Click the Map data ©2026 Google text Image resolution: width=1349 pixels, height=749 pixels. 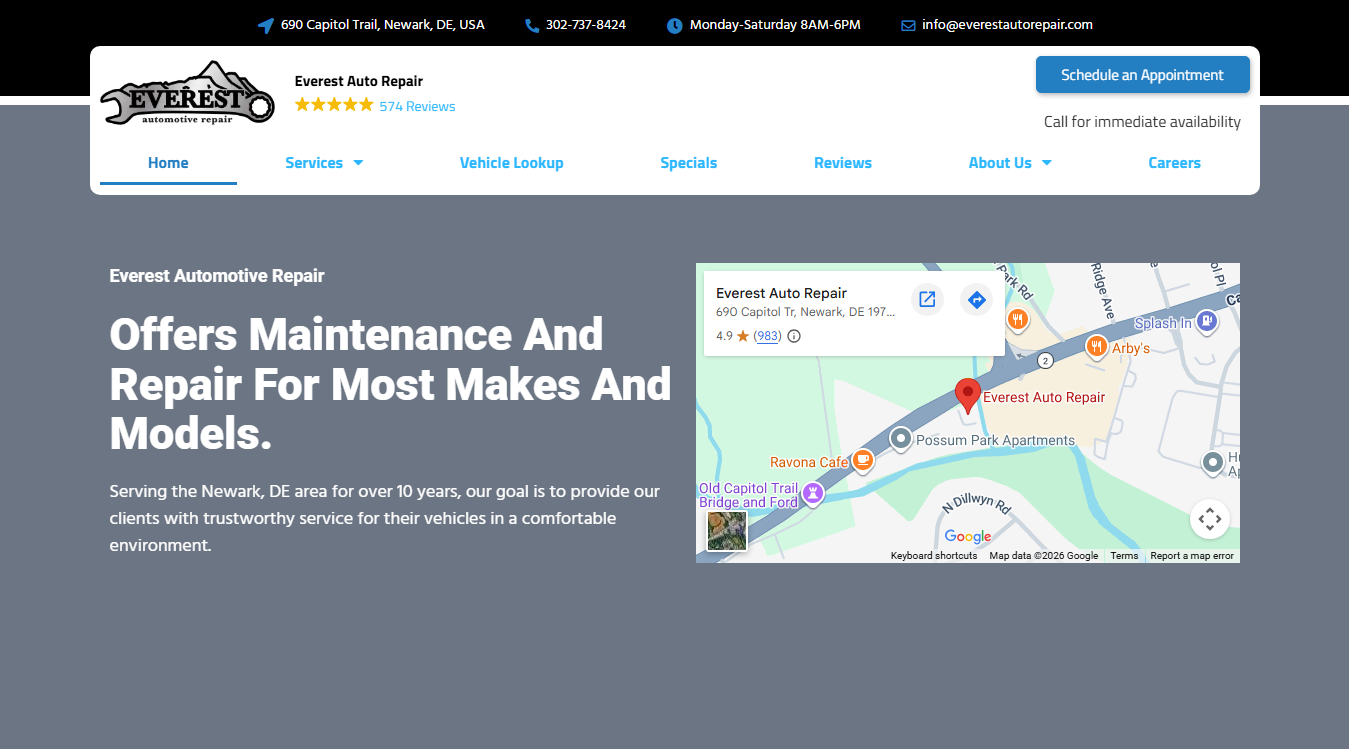coord(1044,556)
